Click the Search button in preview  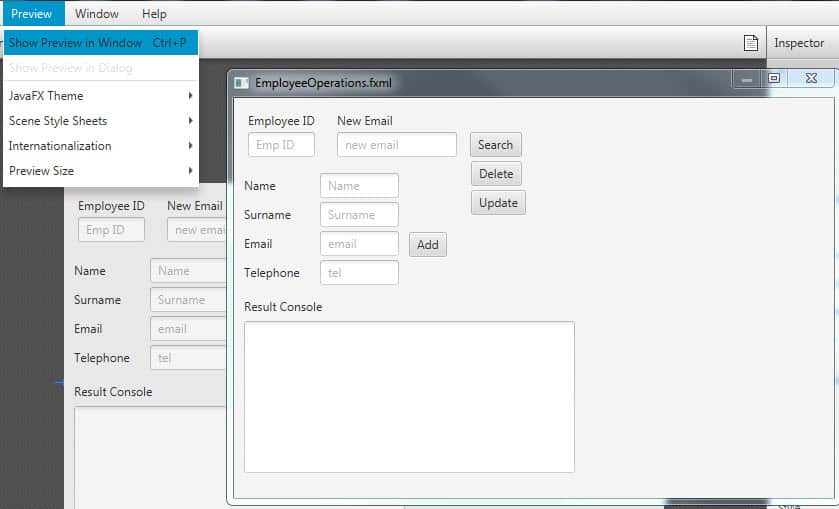[495, 145]
